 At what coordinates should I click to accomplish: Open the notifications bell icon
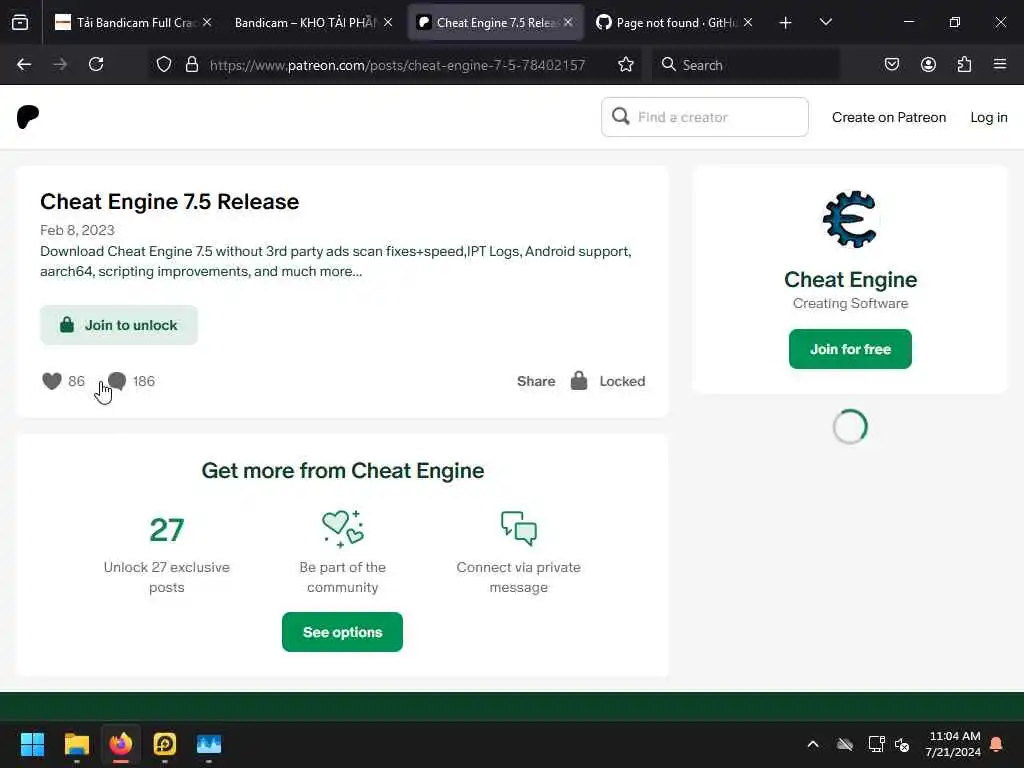(x=997, y=744)
